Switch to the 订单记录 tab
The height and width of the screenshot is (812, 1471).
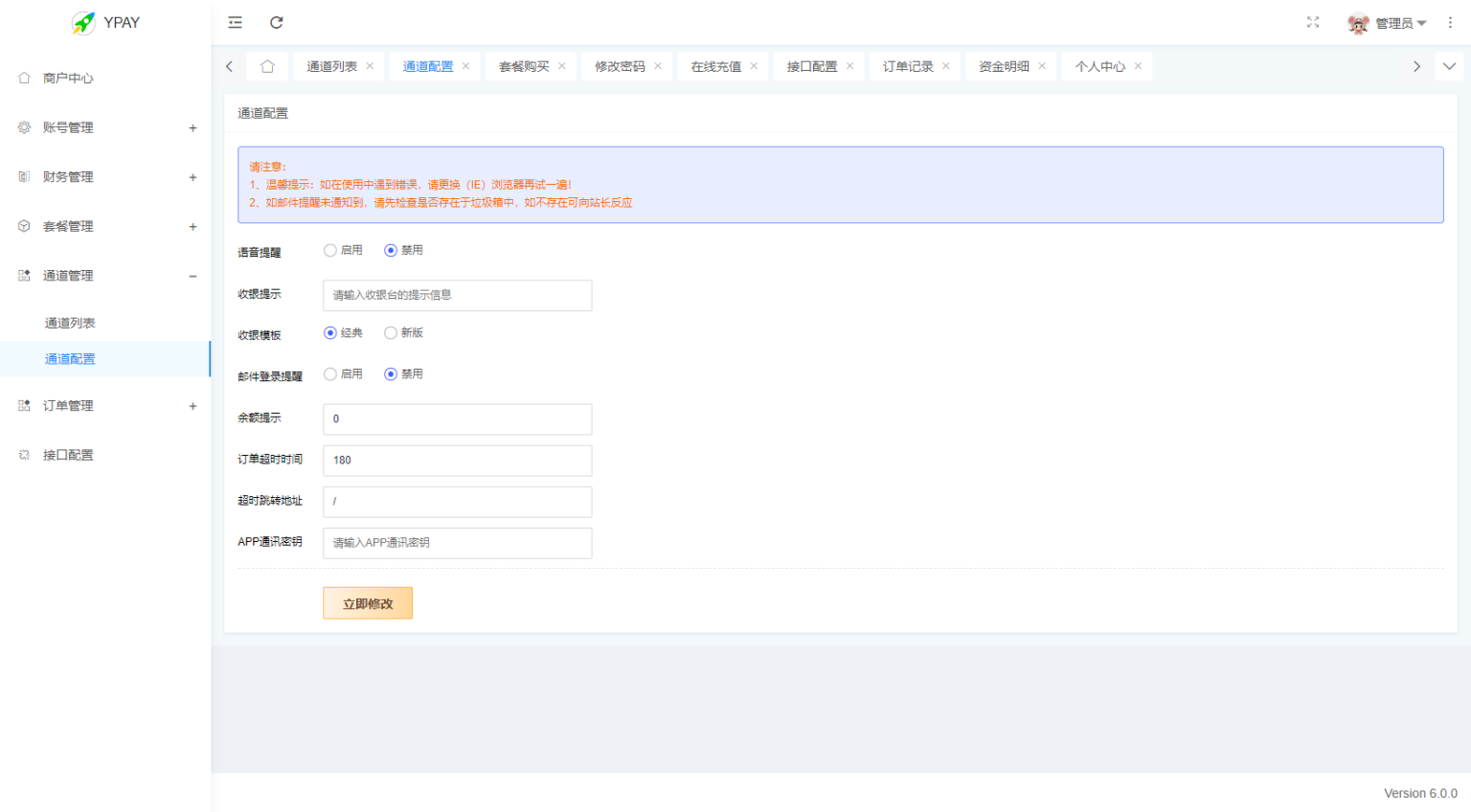tap(907, 65)
